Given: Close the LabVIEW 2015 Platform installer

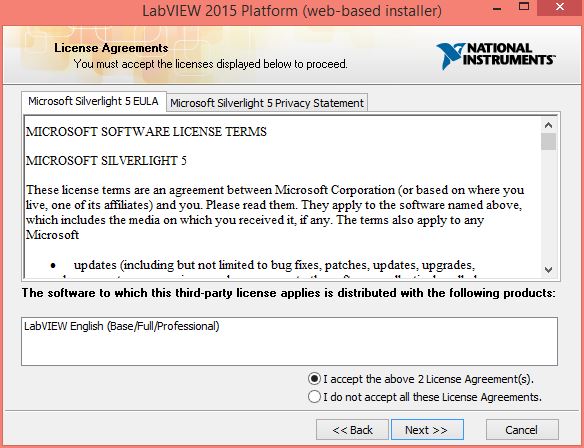Looking at the screenshot, I should click(559, 7).
